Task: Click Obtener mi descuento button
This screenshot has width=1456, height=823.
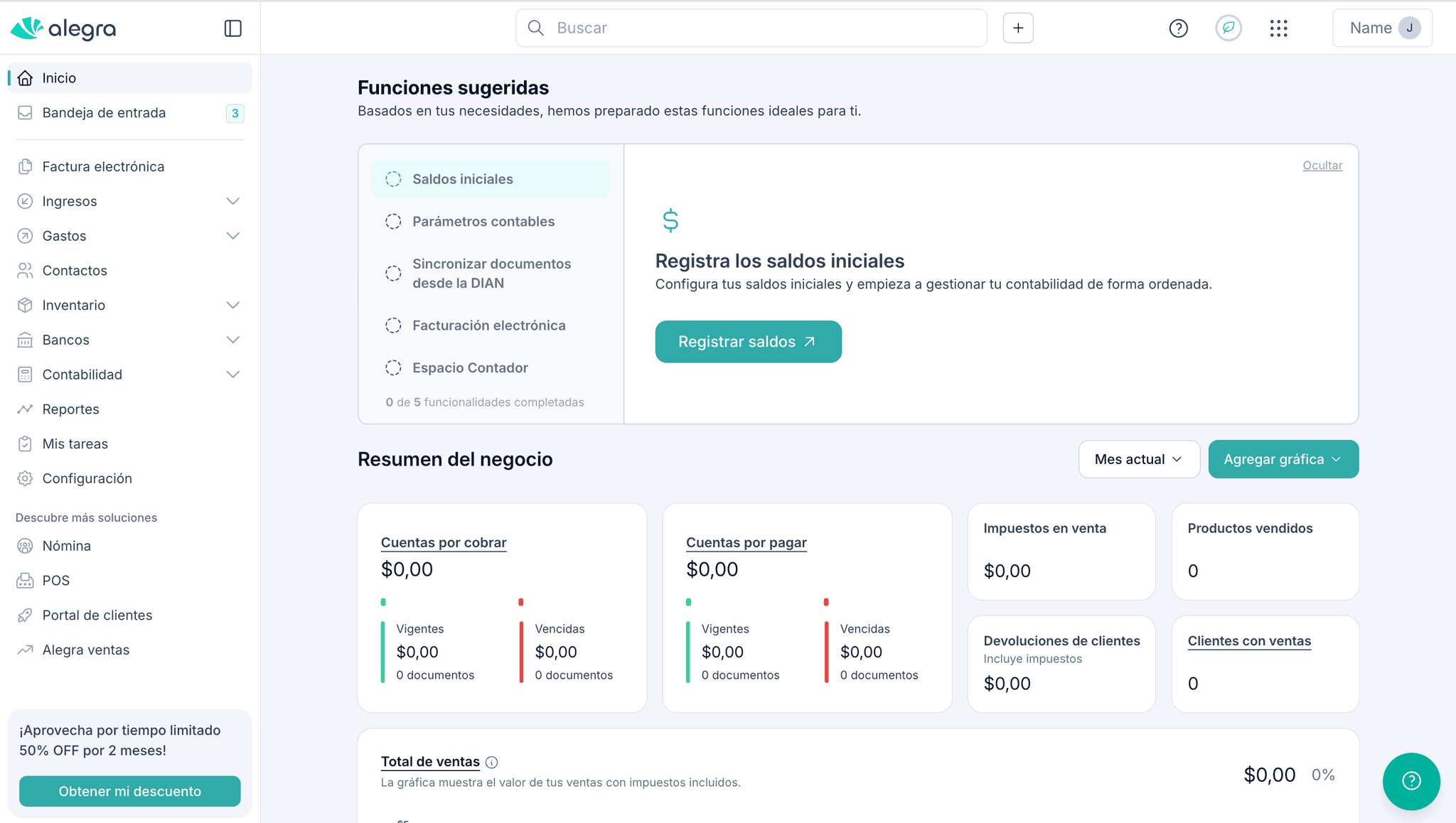Action: click(x=129, y=791)
